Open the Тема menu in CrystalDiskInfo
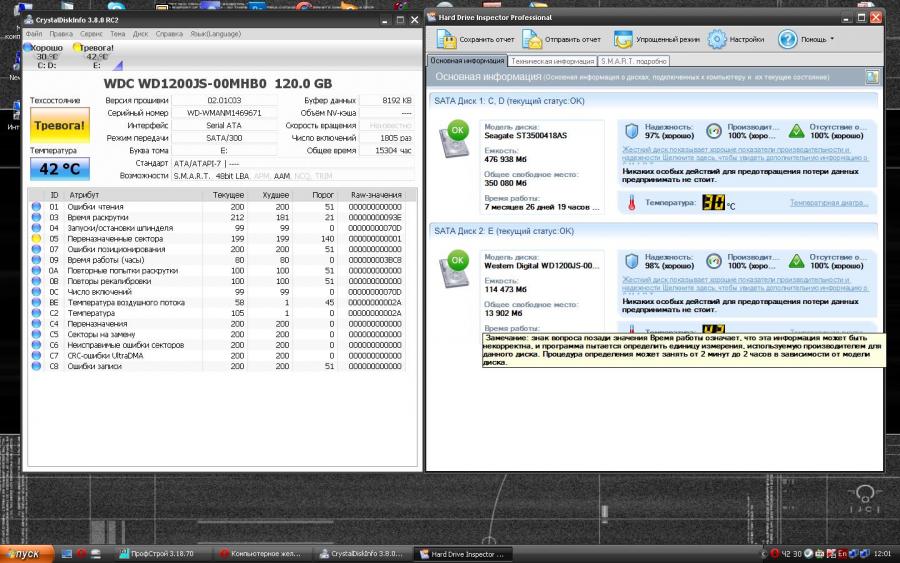 coord(118,34)
